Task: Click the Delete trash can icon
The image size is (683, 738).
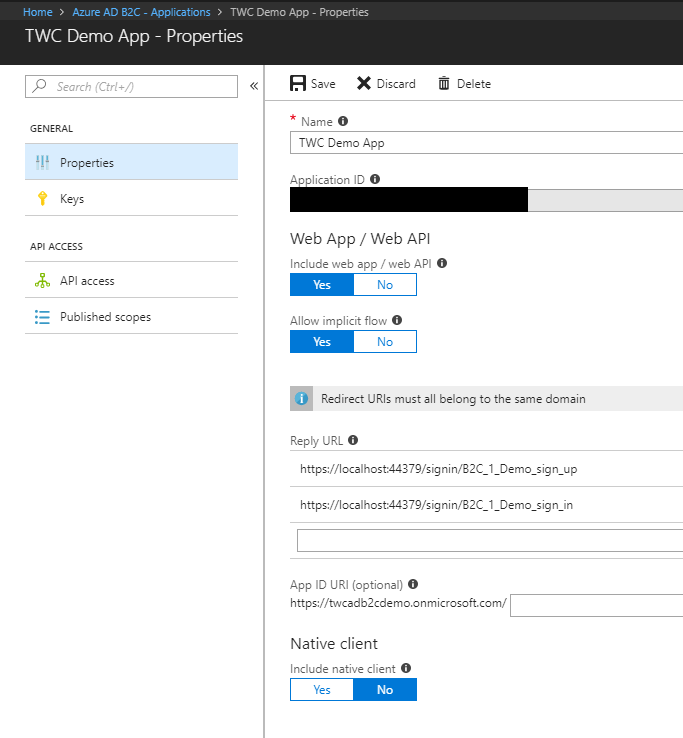Action: tap(444, 83)
